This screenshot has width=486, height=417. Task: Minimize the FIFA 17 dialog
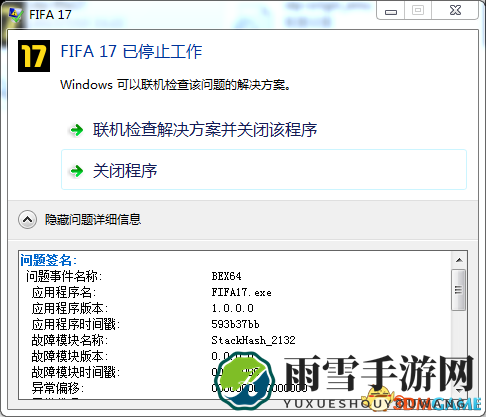(x=391, y=11)
